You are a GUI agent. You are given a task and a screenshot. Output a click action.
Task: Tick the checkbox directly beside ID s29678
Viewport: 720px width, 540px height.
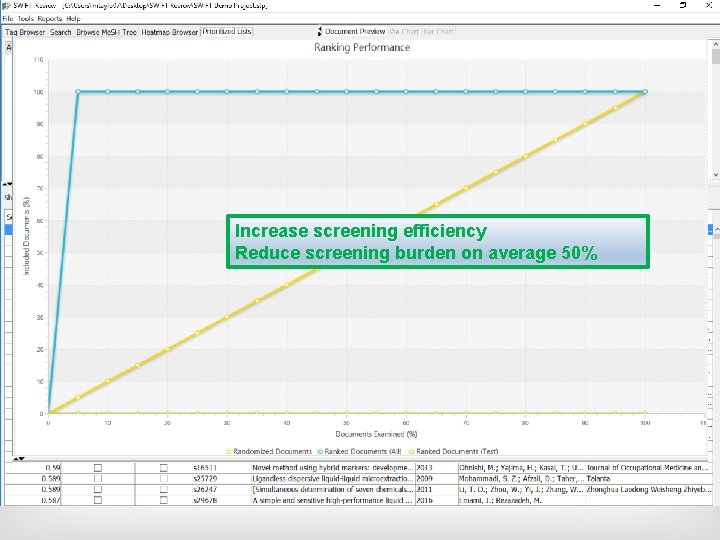point(163,500)
